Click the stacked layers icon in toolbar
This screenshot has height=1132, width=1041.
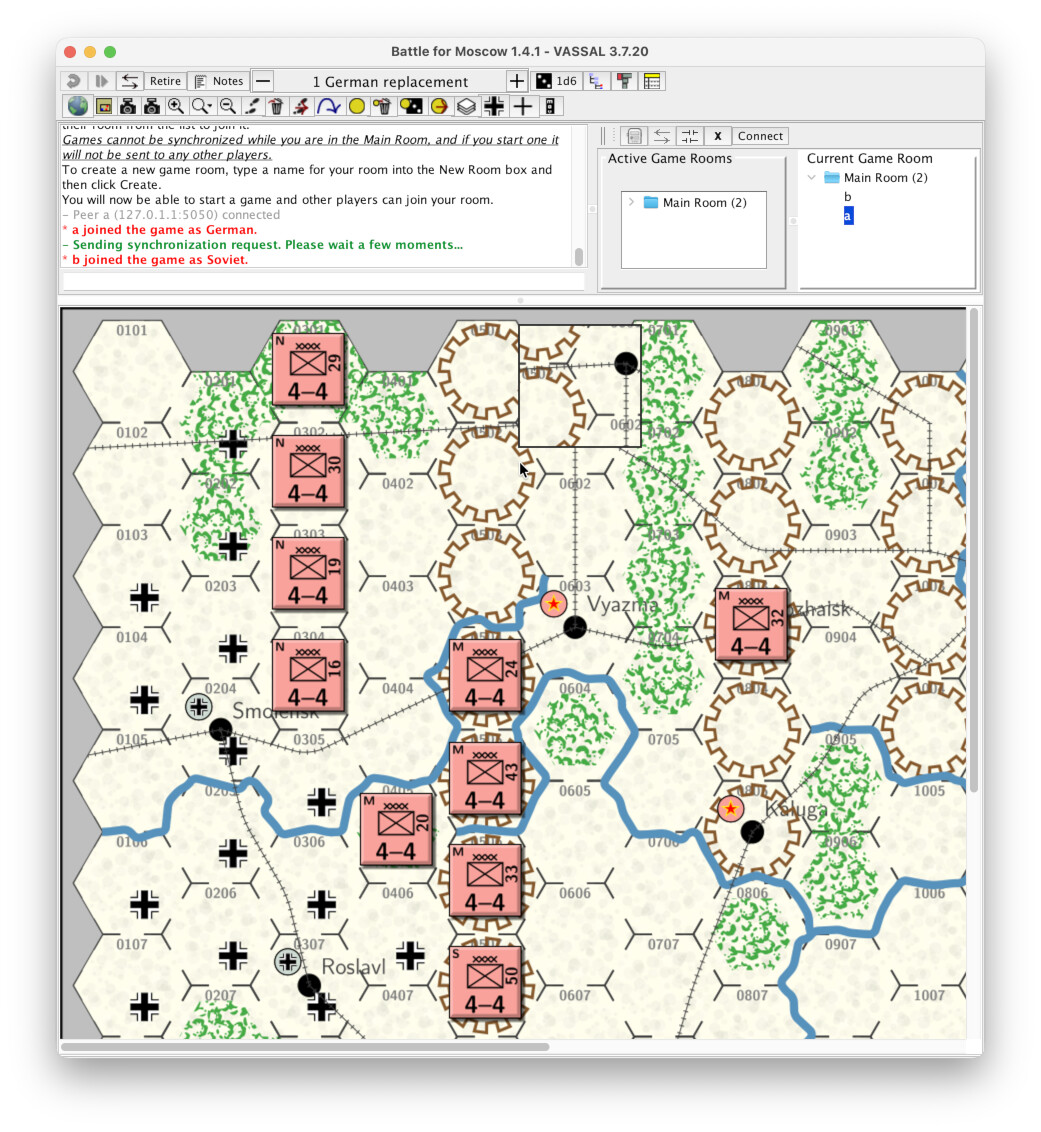point(466,106)
